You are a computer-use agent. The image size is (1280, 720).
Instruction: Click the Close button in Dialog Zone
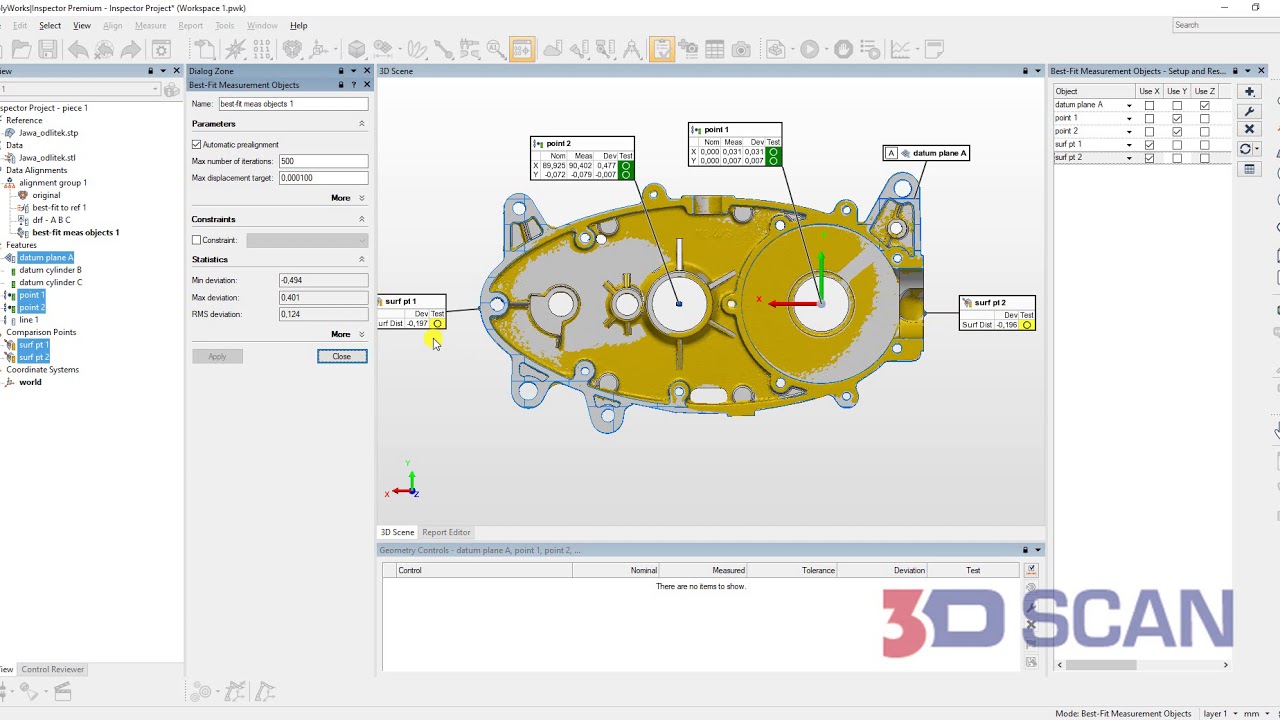pyautogui.click(x=341, y=356)
